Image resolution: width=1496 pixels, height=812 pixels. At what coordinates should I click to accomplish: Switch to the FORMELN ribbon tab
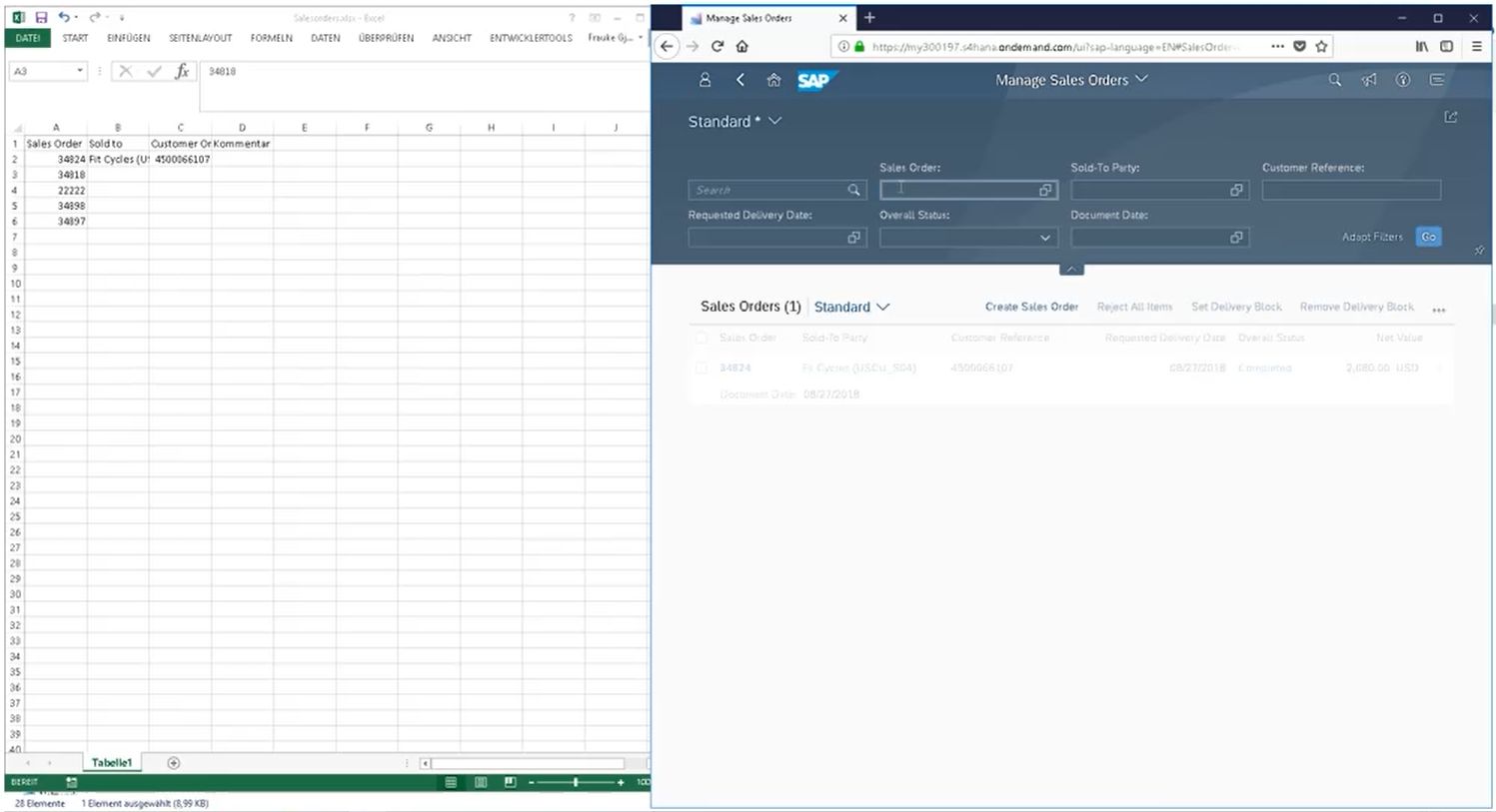[x=272, y=38]
